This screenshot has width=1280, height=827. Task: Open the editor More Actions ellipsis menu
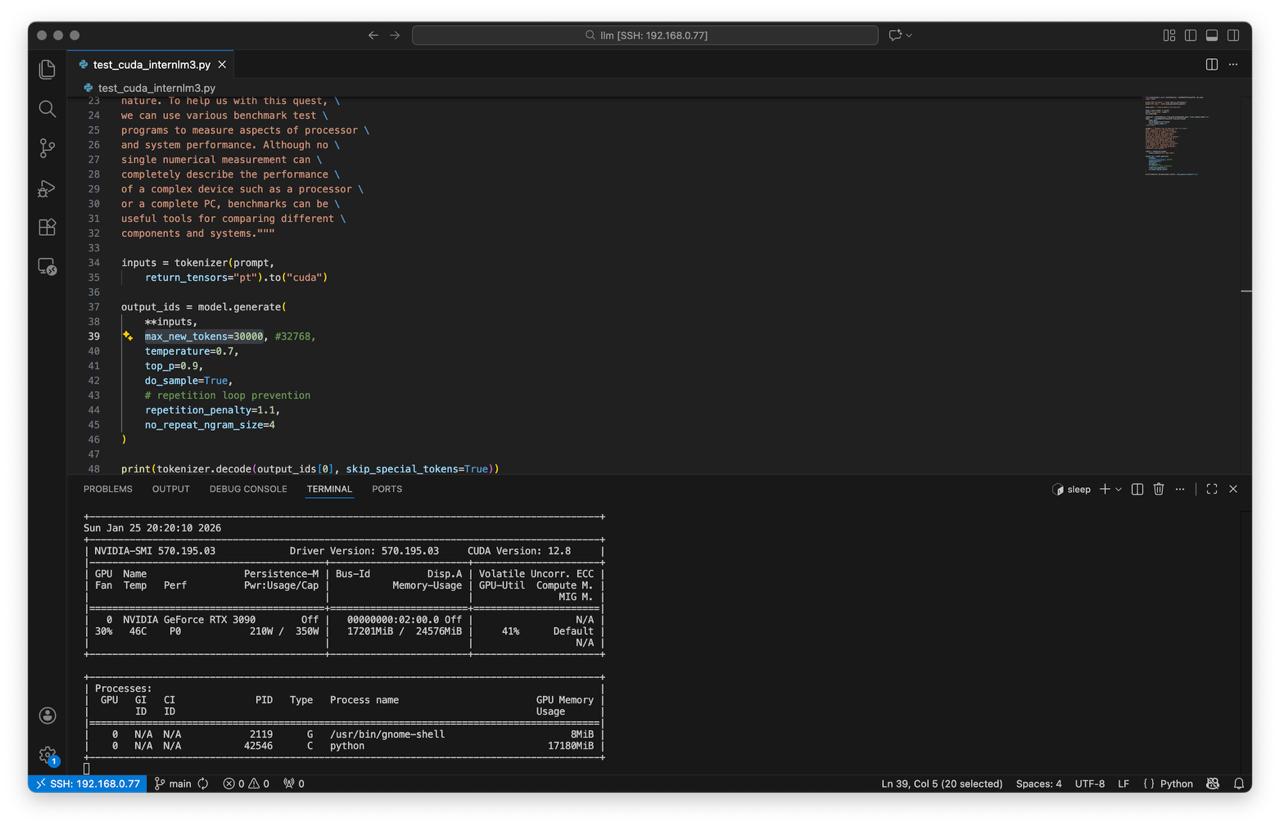click(x=1233, y=65)
